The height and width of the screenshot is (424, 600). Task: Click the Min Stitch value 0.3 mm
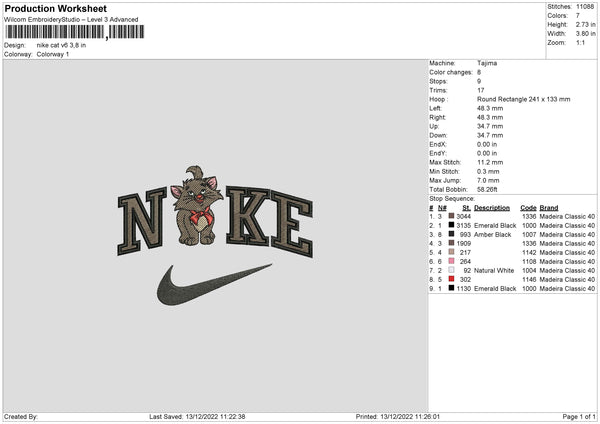(488, 171)
